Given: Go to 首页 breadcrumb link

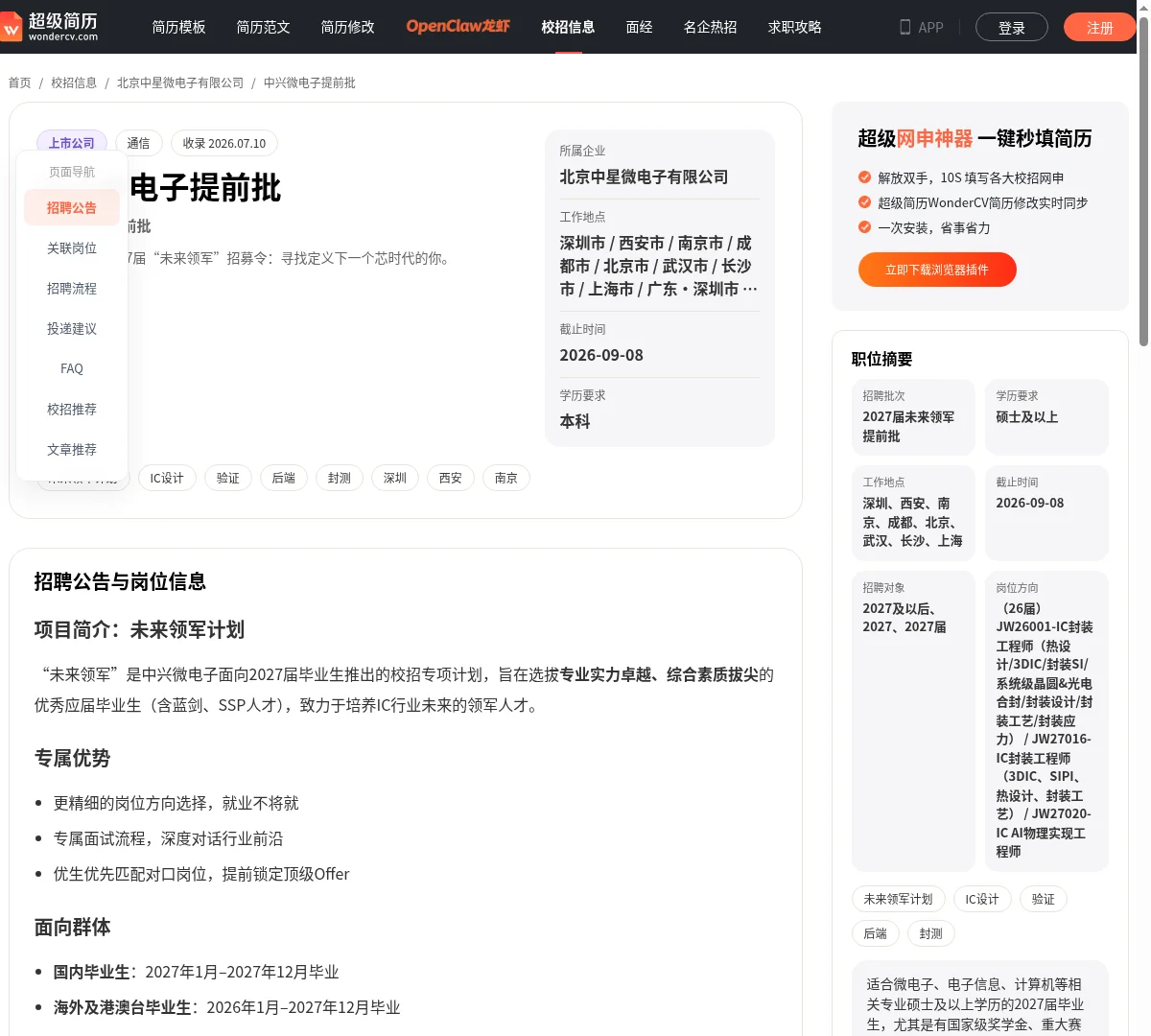Looking at the screenshot, I should 19,82.
